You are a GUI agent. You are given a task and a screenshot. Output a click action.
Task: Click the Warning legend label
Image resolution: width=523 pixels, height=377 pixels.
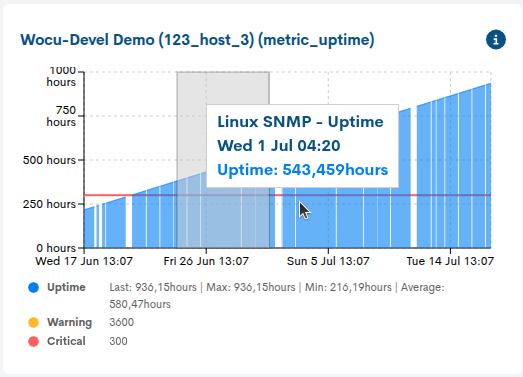[x=69, y=322]
